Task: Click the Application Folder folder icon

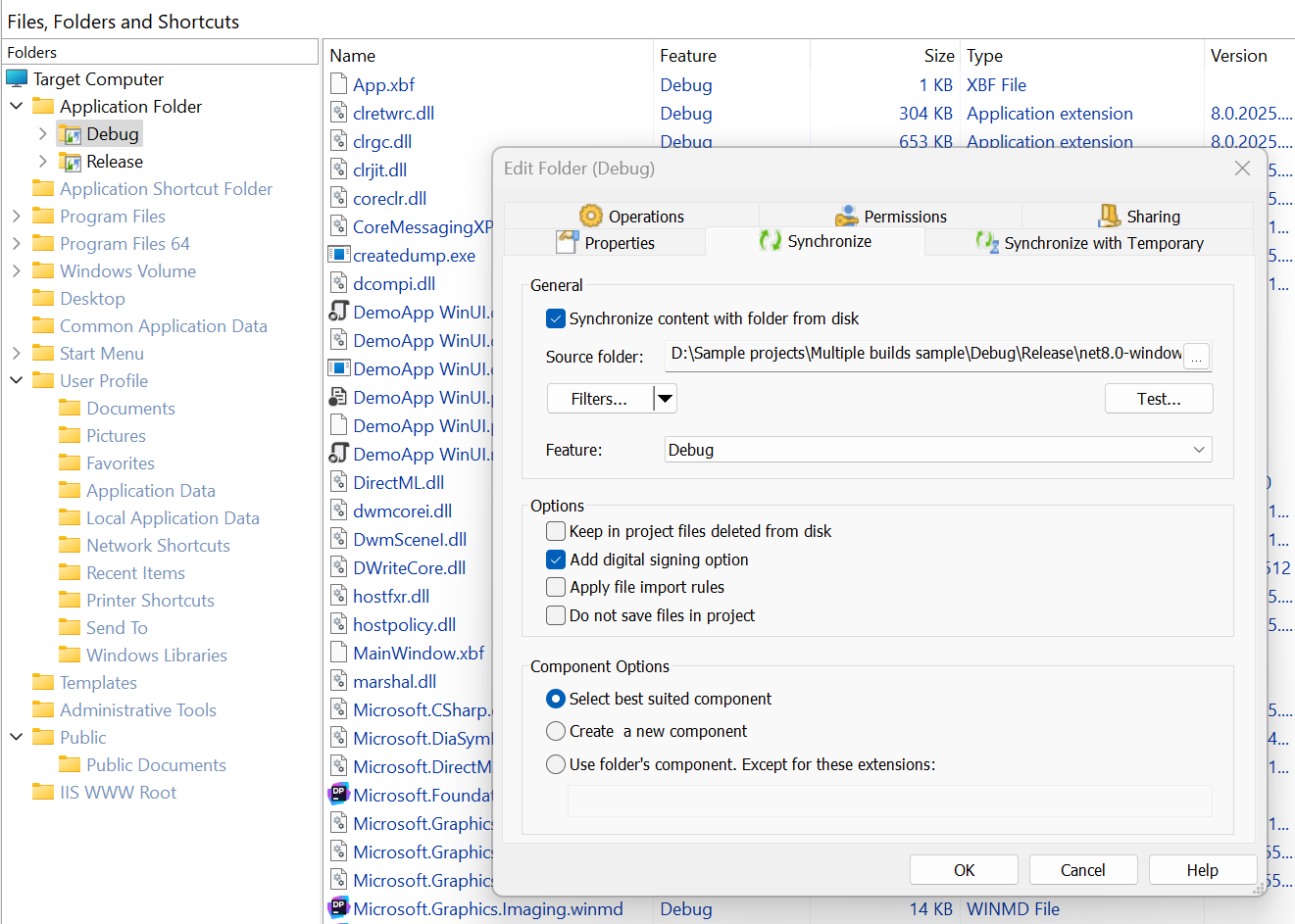Action: pos(43,106)
